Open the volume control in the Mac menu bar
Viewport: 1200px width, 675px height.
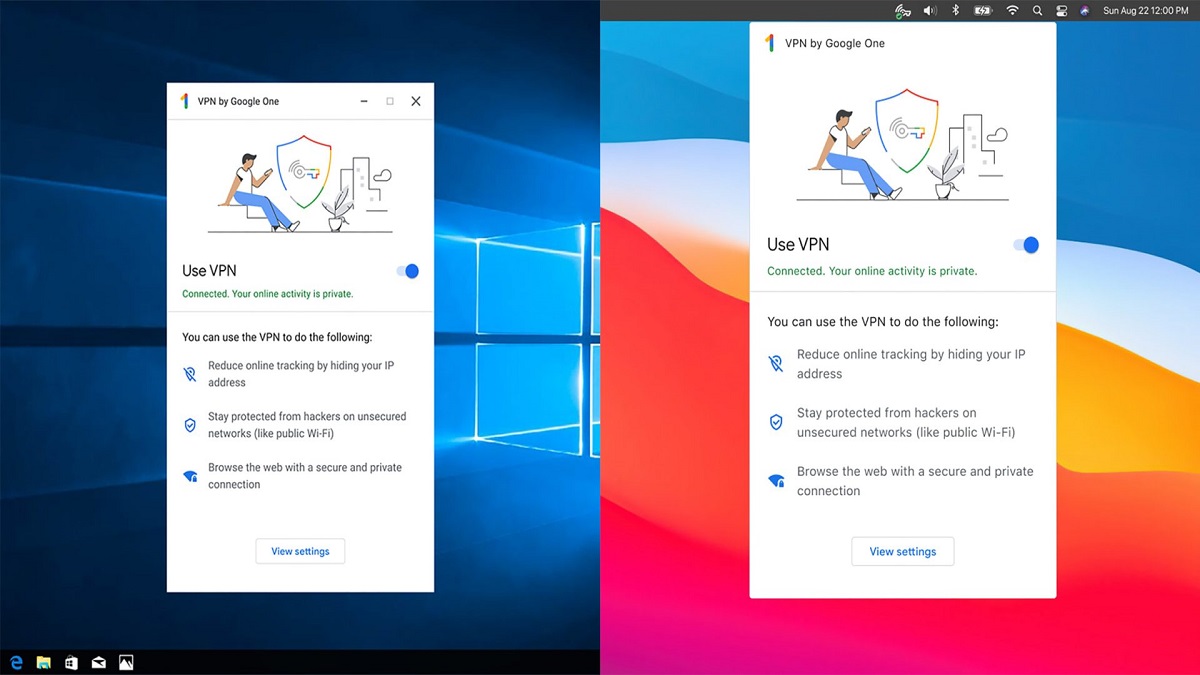pyautogui.click(x=930, y=10)
